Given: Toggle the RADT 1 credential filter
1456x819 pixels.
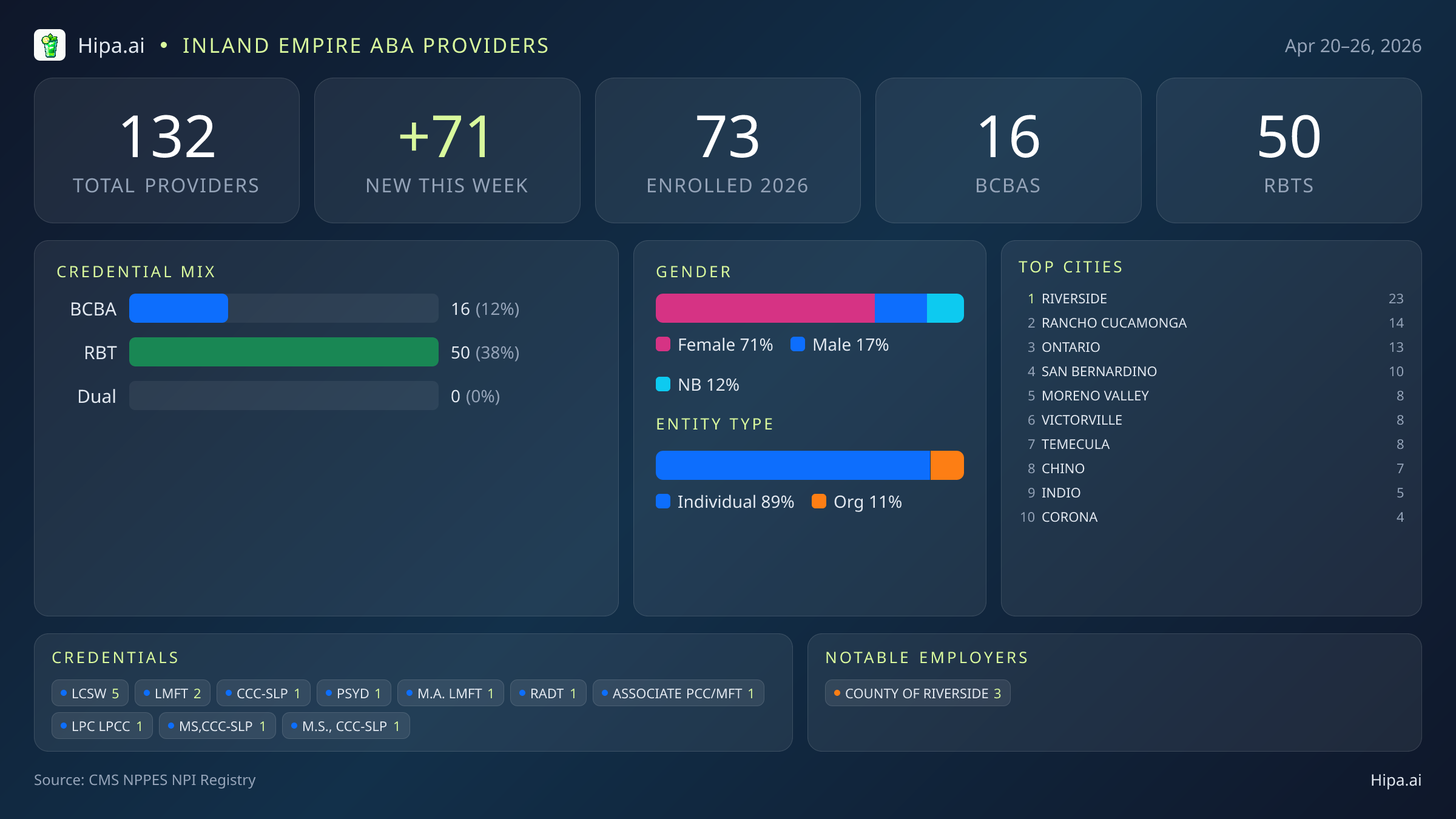Looking at the screenshot, I should point(548,693).
